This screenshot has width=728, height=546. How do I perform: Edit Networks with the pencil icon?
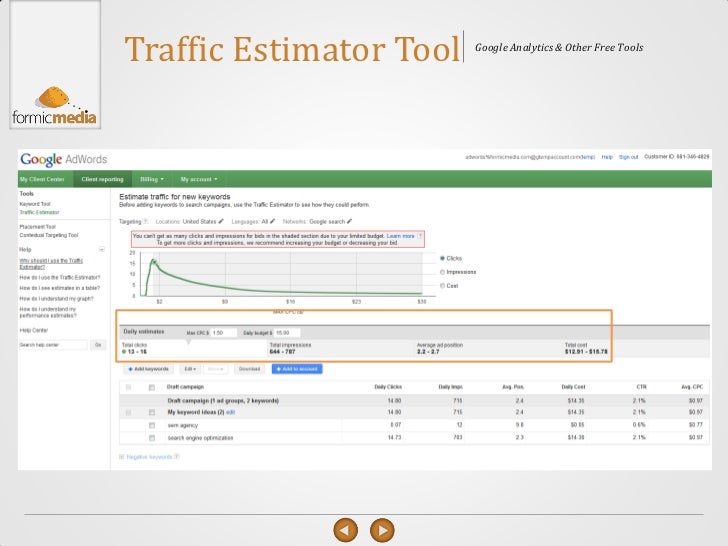[349, 221]
